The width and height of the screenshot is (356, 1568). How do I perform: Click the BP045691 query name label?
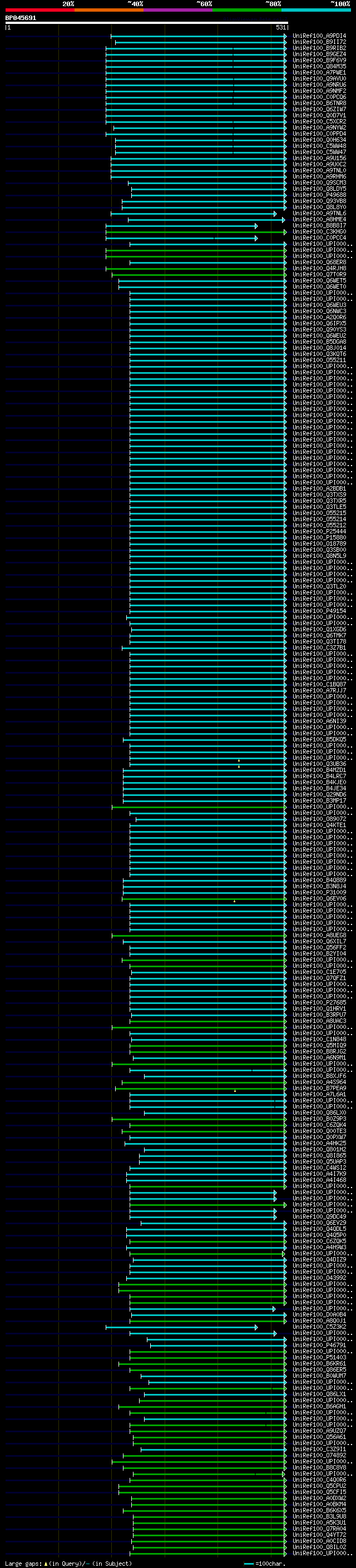click(x=21, y=18)
